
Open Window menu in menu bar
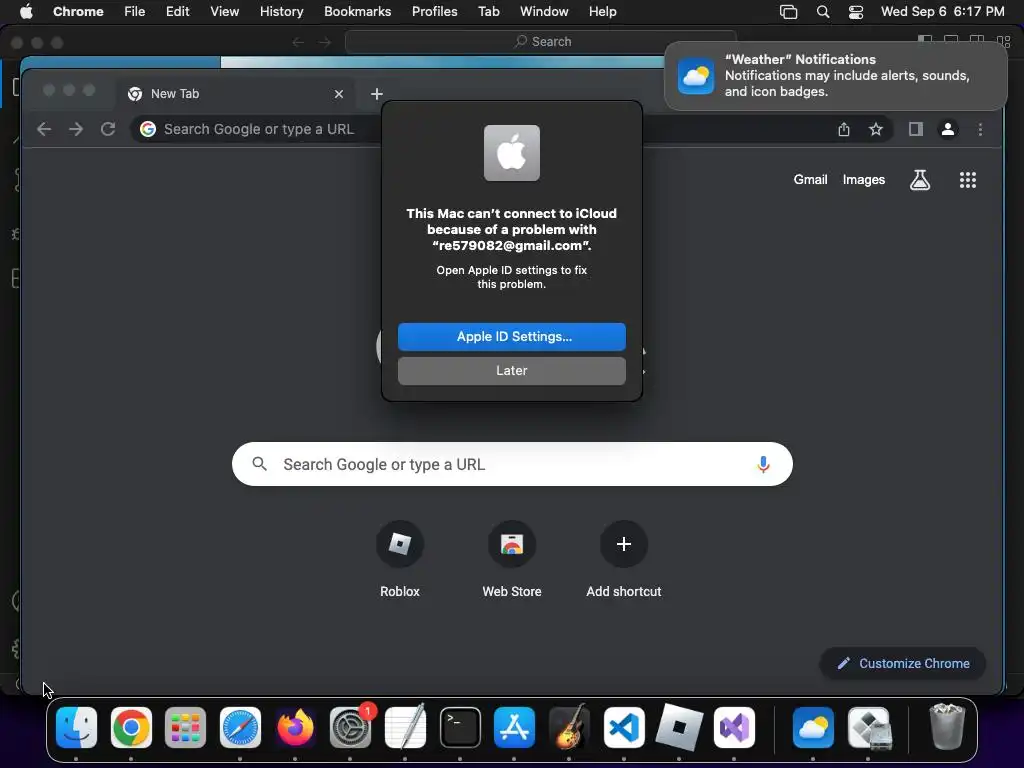point(544,11)
